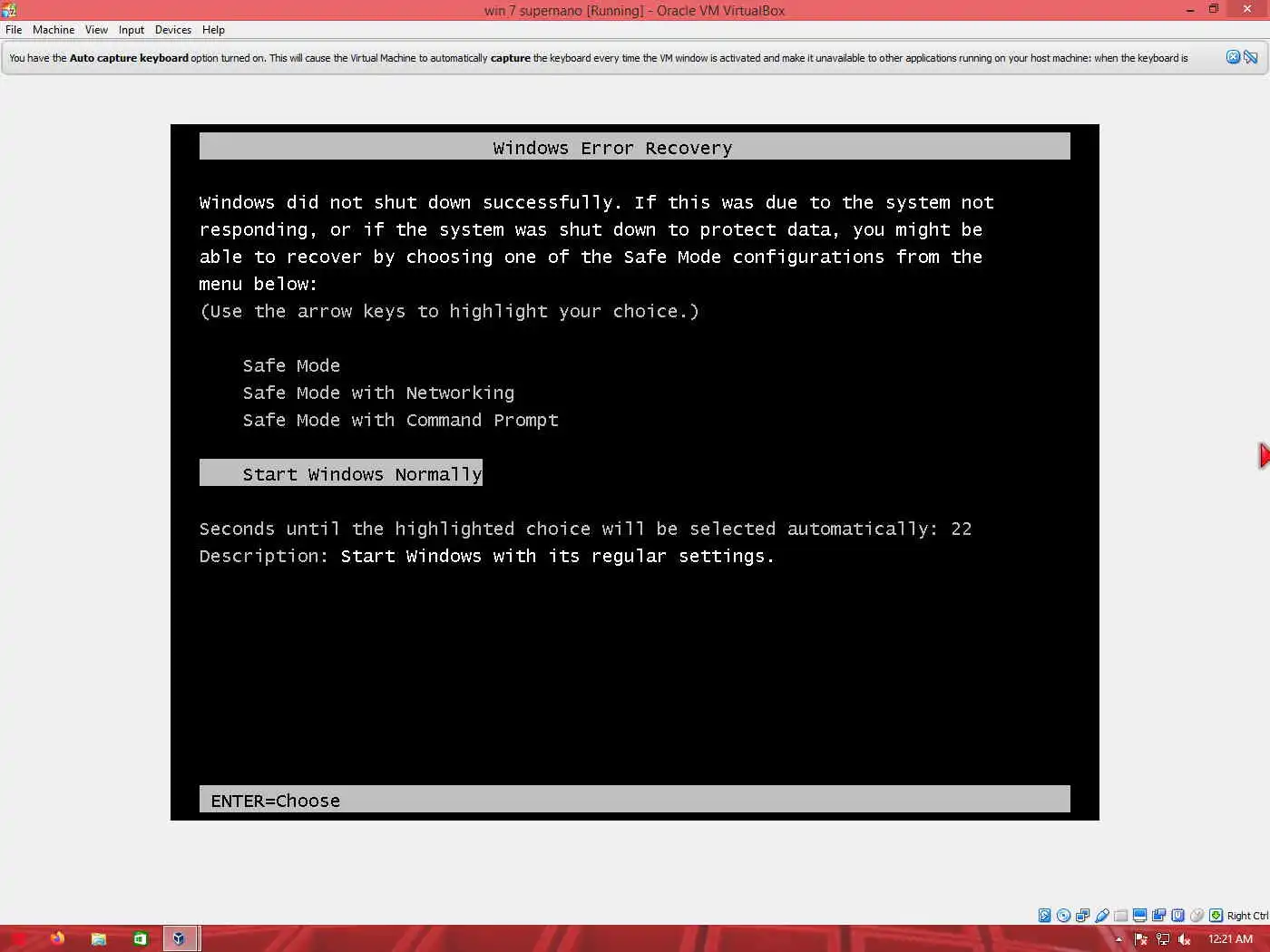Click the display settings status icon
This screenshot has width=1270, height=952.
coord(1140,915)
